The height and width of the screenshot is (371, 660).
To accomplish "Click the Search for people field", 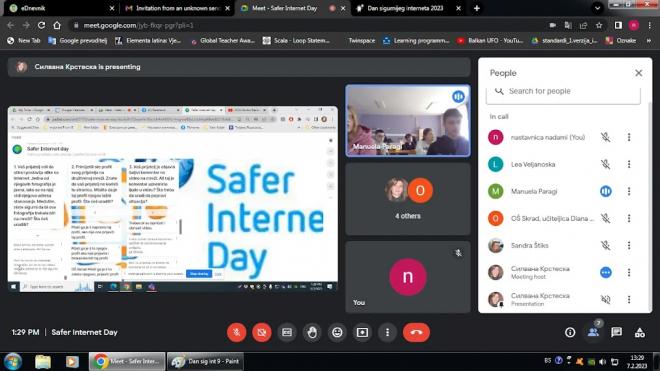I will (563, 93).
